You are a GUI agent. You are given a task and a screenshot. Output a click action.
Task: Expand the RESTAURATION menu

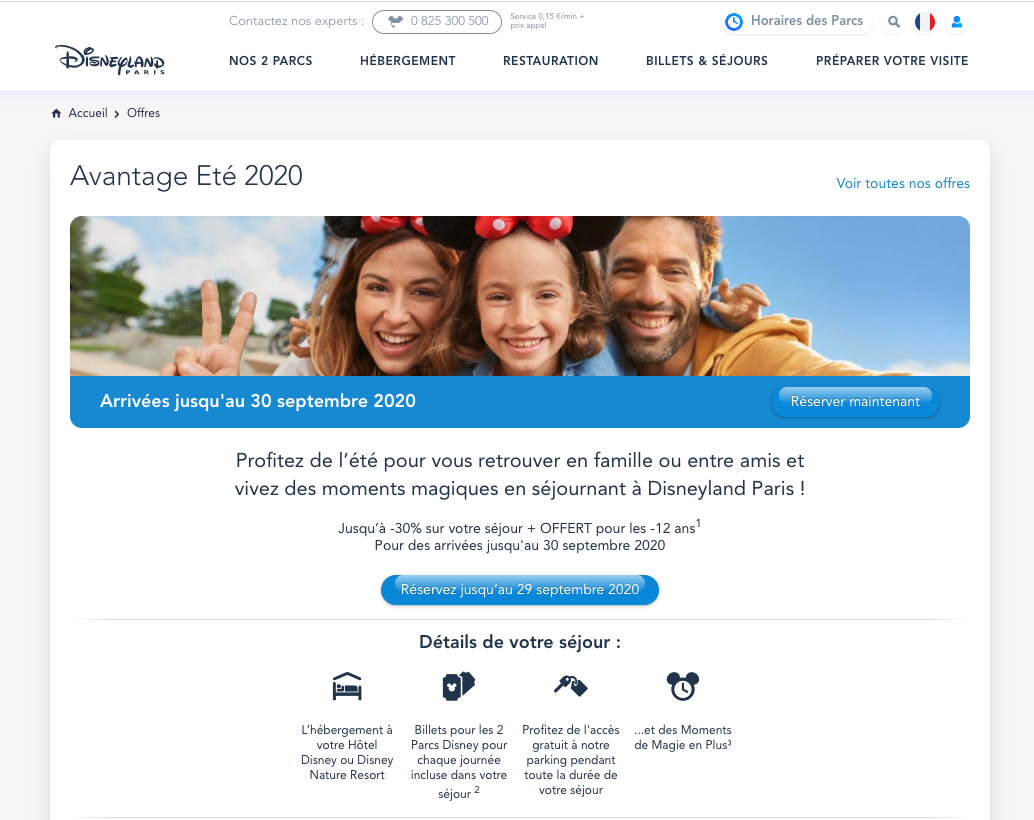(551, 61)
